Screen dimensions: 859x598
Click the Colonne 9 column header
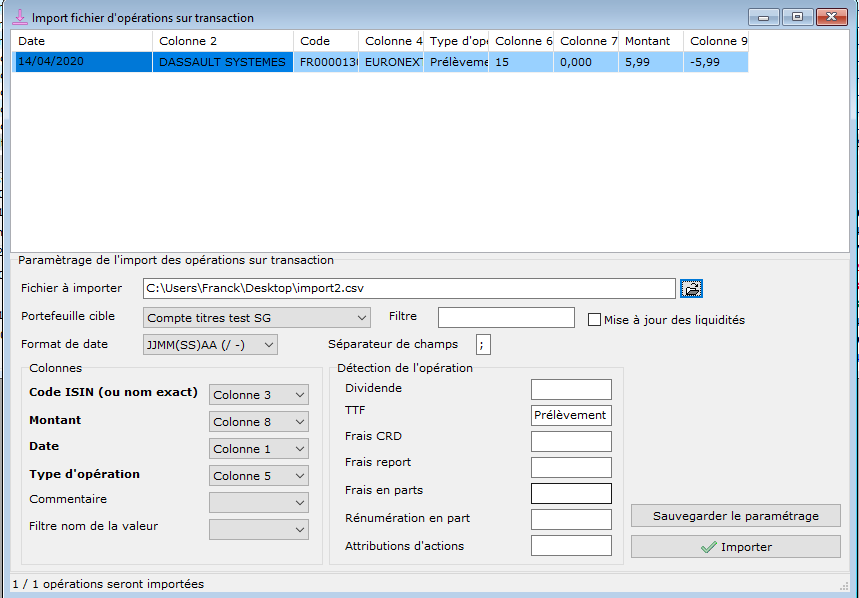[716, 41]
